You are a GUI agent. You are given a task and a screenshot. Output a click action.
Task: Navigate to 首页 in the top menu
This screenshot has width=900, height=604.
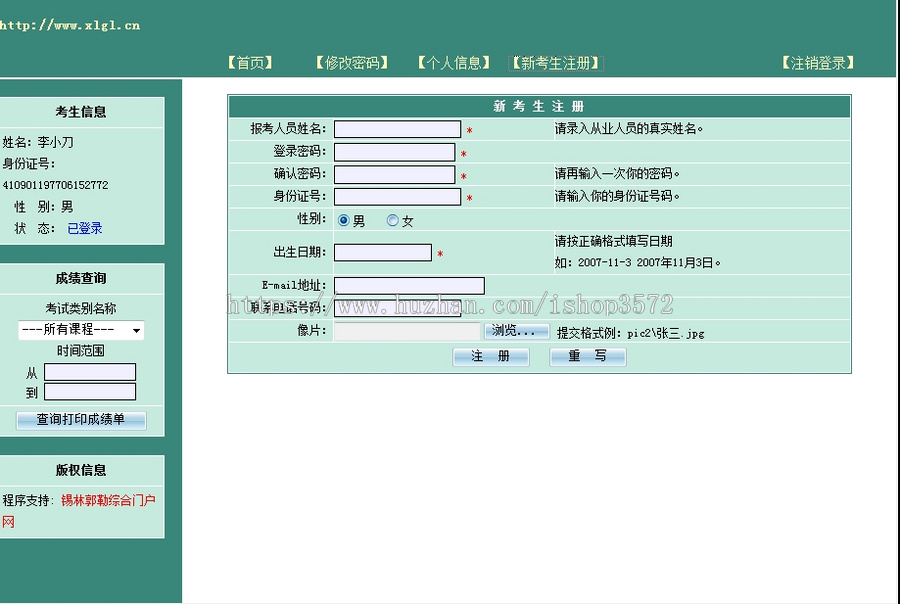[248, 62]
